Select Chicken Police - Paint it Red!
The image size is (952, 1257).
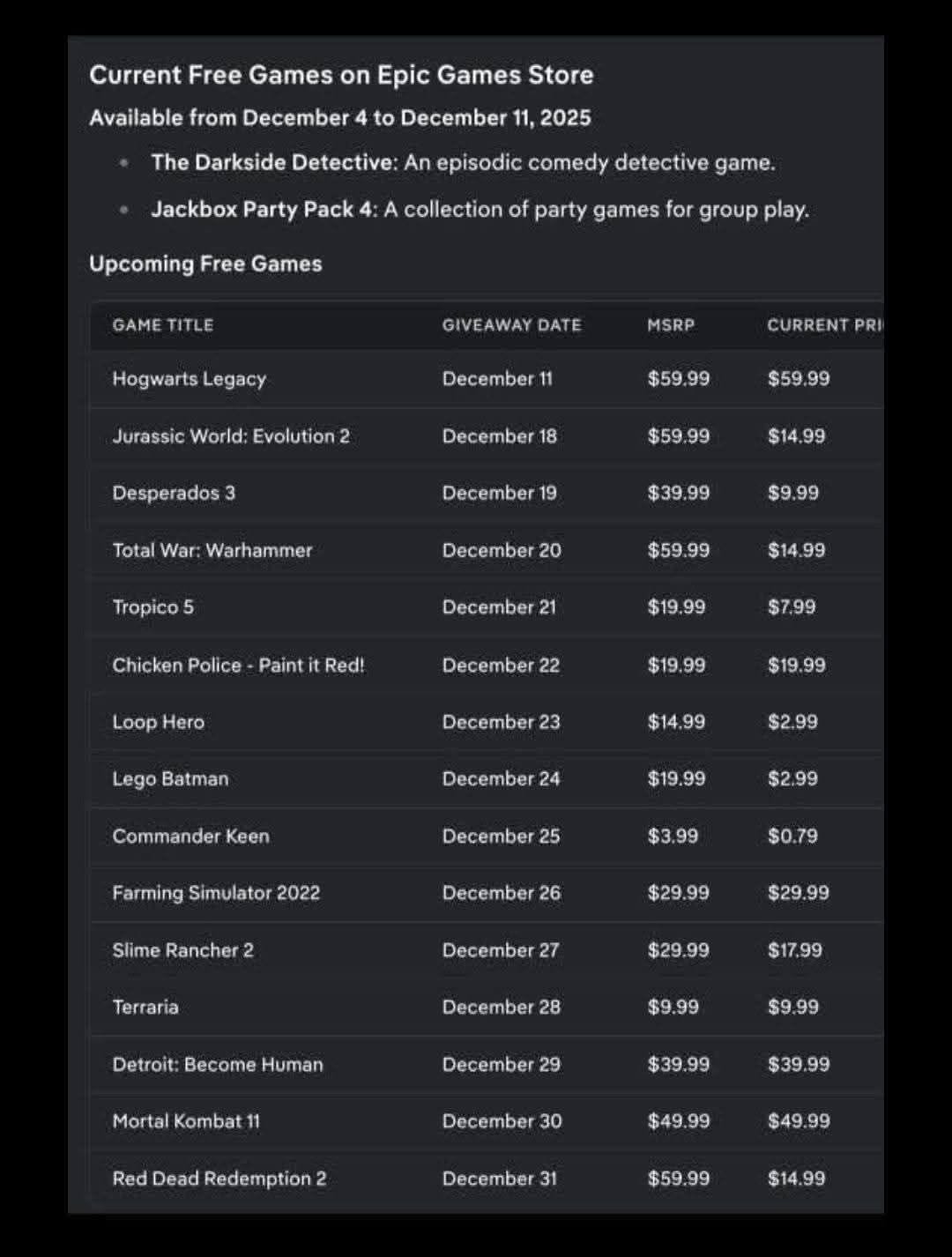(x=238, y=666)
